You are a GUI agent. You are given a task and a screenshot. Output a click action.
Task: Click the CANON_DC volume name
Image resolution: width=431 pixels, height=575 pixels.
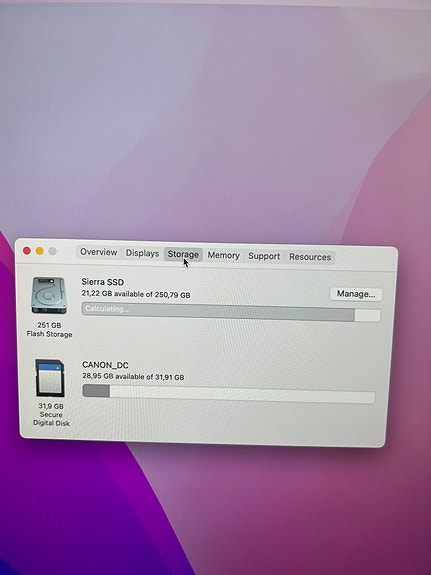tap(105, 365)
